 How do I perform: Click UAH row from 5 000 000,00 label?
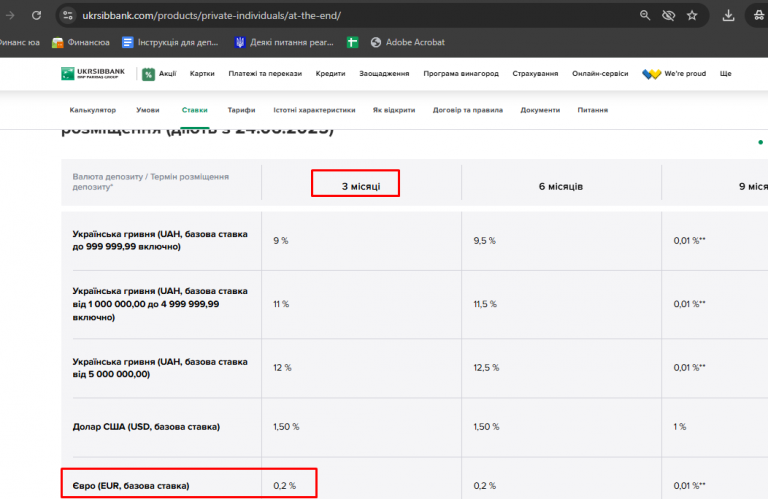click(x=160, y=368)
